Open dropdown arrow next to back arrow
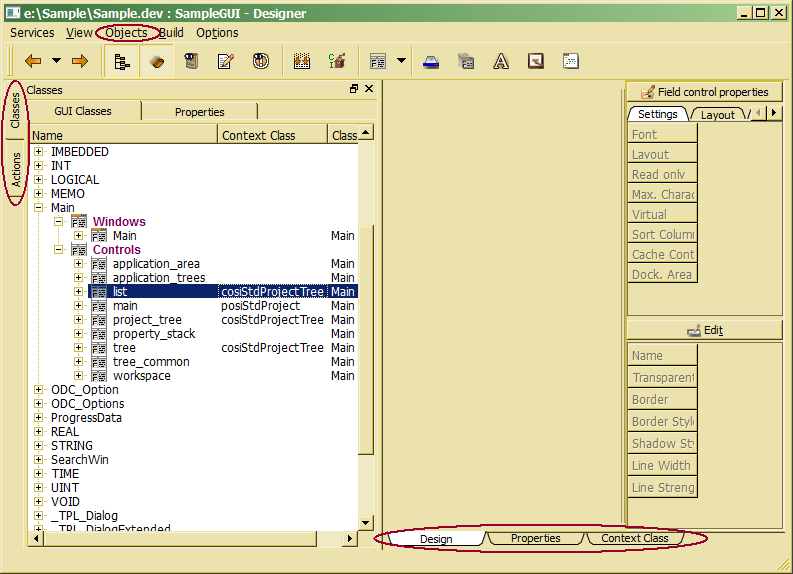The height and width of the screenshot is (574, 793). (56, 61)
